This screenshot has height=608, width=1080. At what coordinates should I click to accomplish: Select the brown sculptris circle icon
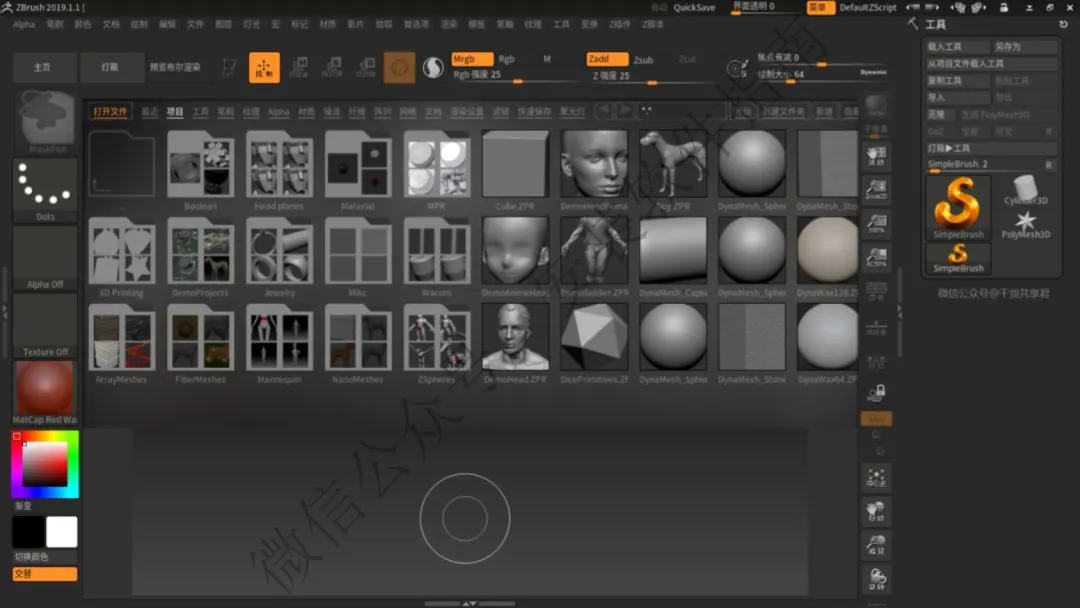click(399, 67)
